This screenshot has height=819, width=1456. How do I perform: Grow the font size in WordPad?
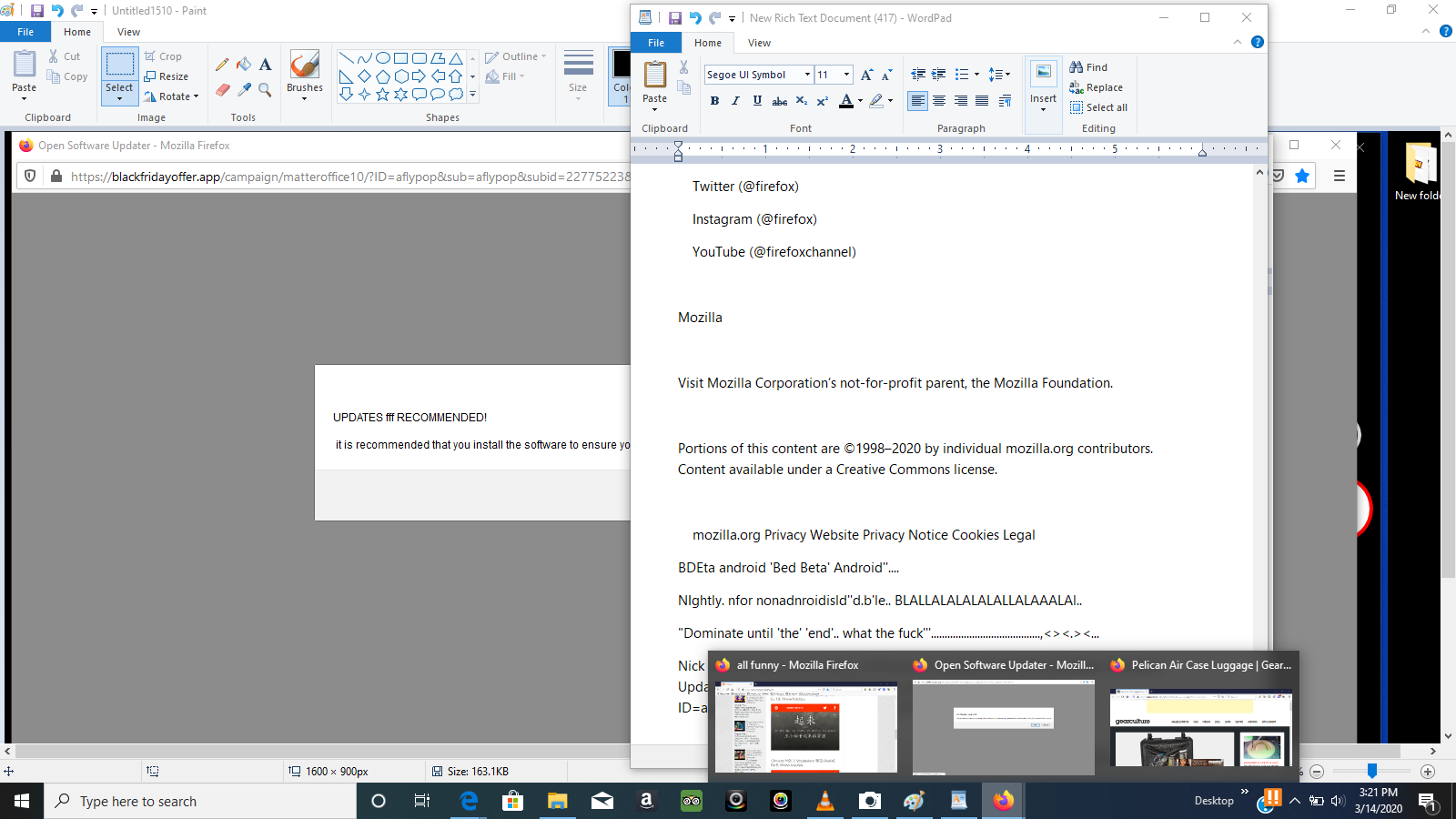tap(866, 75)
